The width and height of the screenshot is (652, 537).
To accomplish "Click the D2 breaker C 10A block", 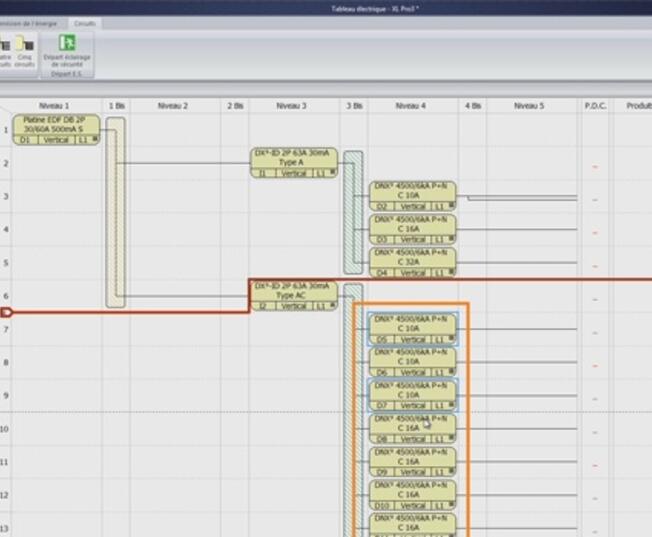I will click(412, 190).
